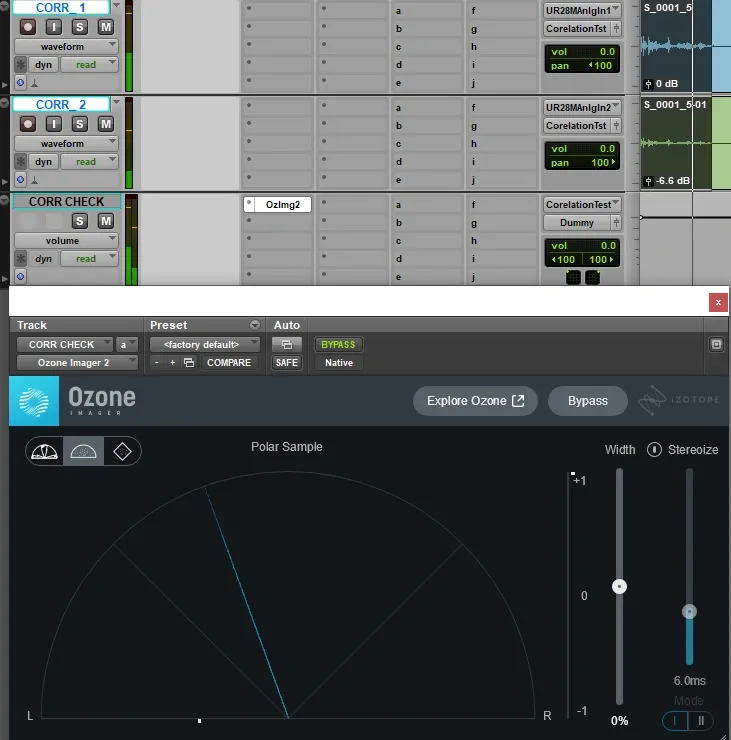
Task: Solo the CORR_1 track
Action: [79, 27]
